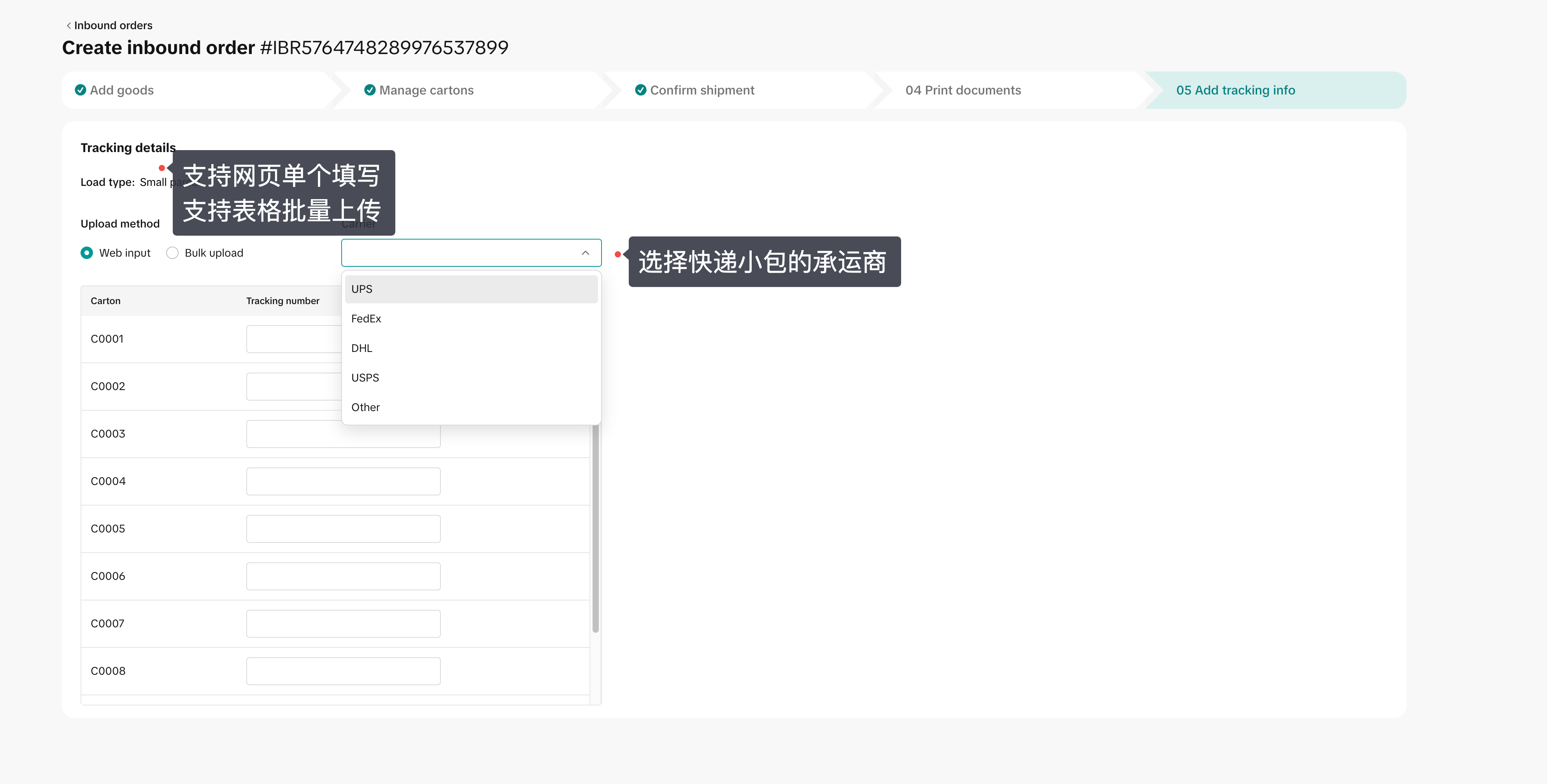Select the Bulk upload radio button
Screen dimensions: 1547x784
(x=172, y=253)
